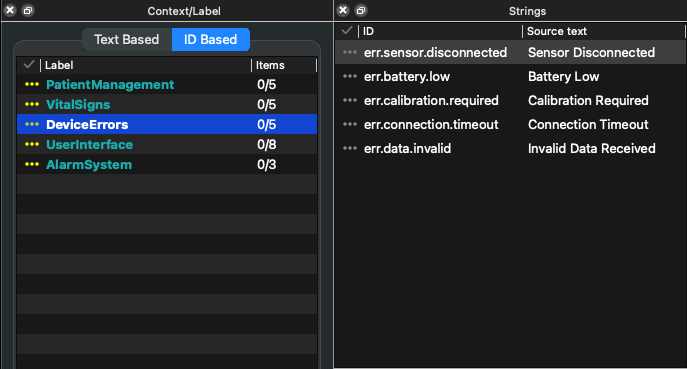Click the 0/5 count for PatientManagement
687x369 pixels.
(x=267, y=85)
